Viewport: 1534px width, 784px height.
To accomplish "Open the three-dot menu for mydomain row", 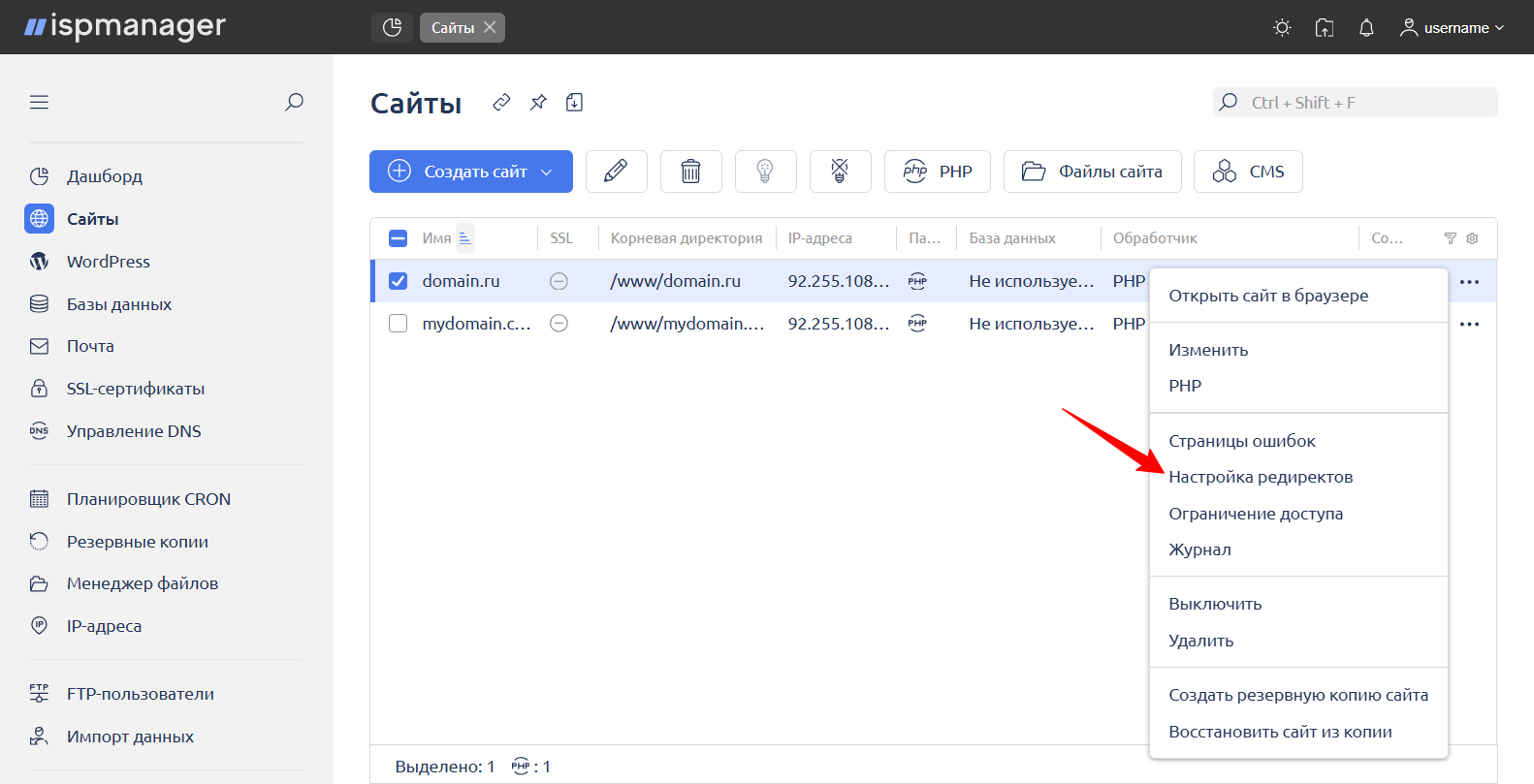I will [x=1469, y=324].
